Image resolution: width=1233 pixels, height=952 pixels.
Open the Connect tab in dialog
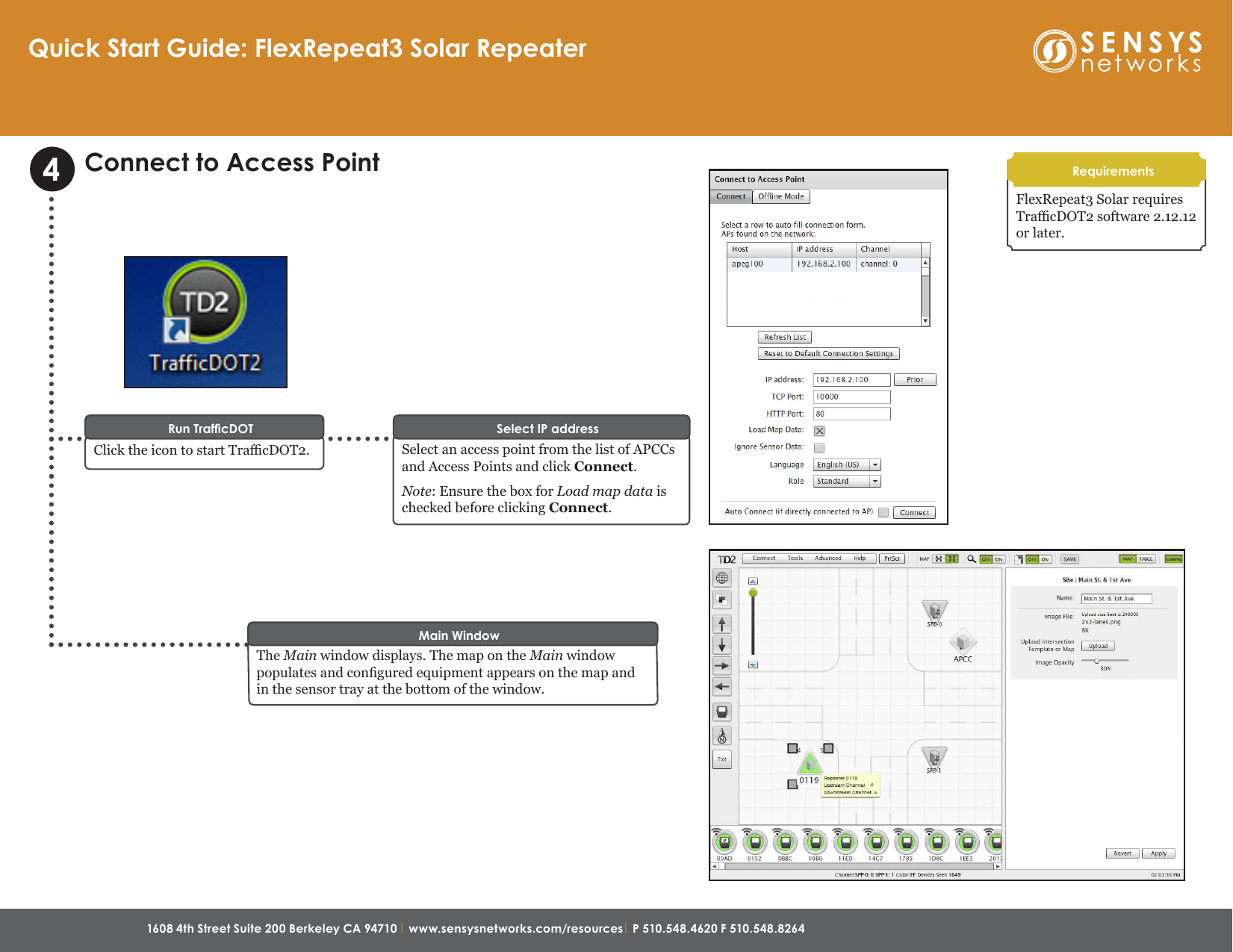730,196
